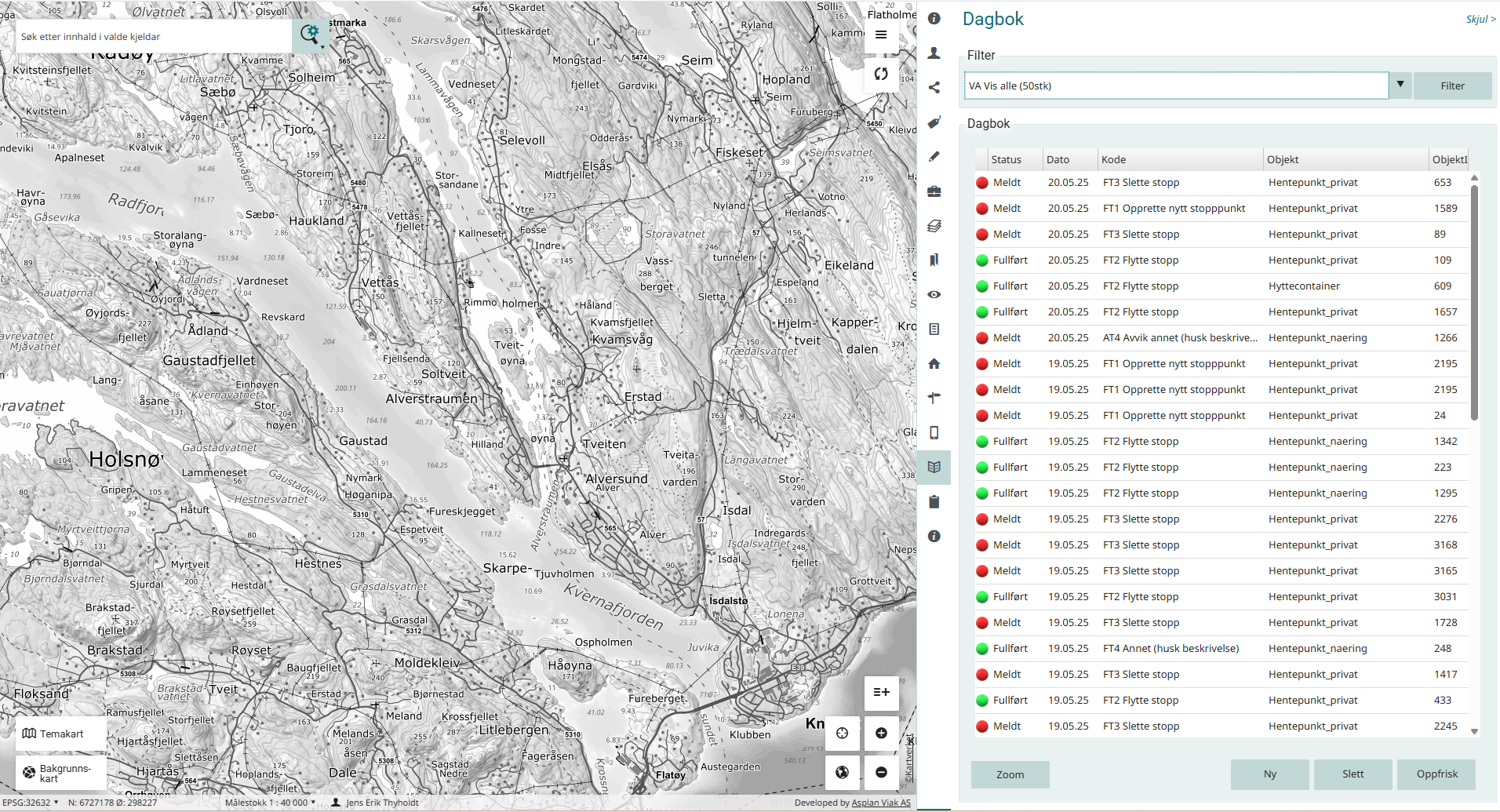
Task: Hide the Dagbok panel with Skjul
Action: point(1480,20)
